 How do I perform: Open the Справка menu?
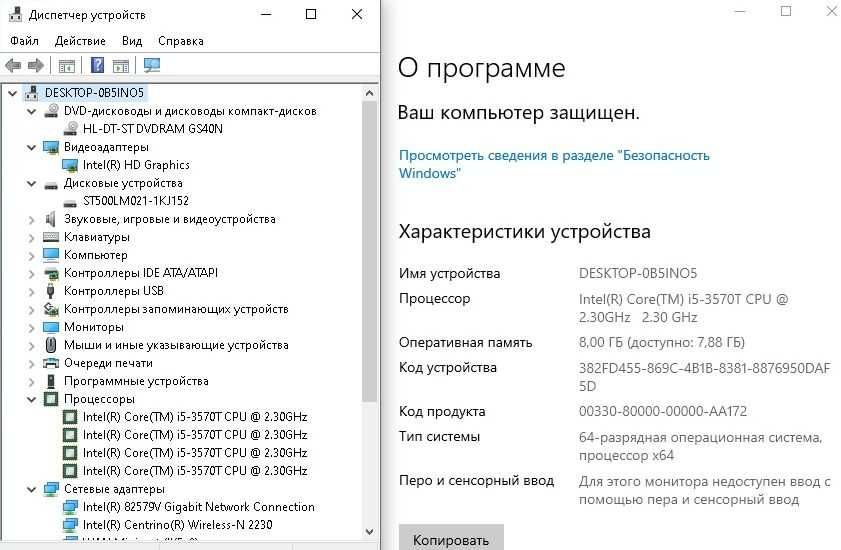click(181, 41)
